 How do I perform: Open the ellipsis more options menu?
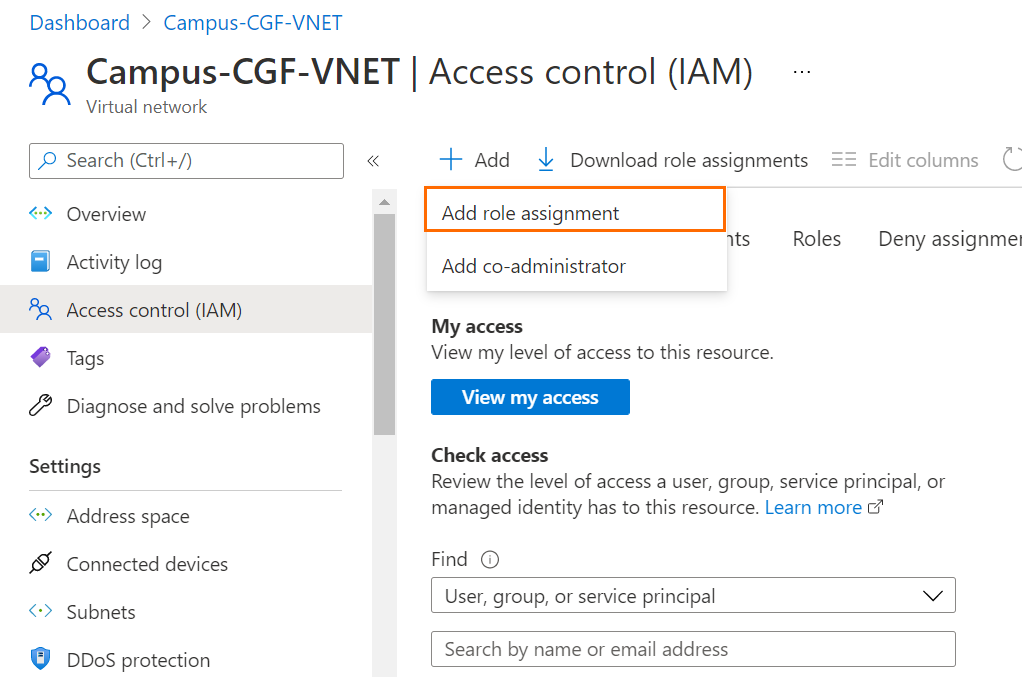(802, 72)
